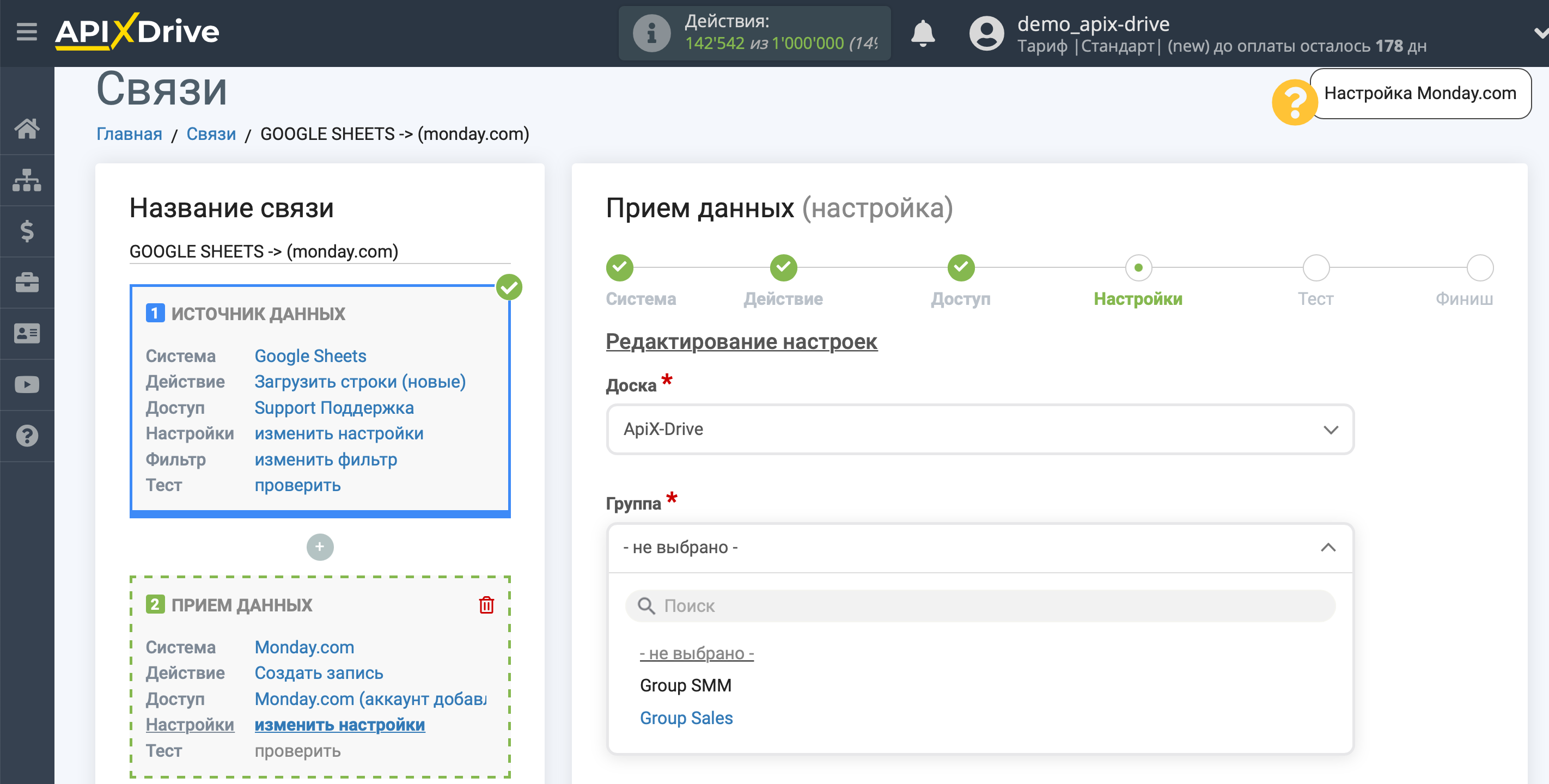Open Monday.com (аккаунт добавлен) access link
1549x784 pixels.
pos(370,699)
